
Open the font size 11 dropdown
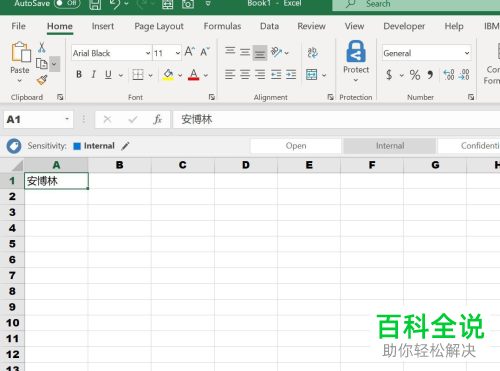[x=178, y=53]
